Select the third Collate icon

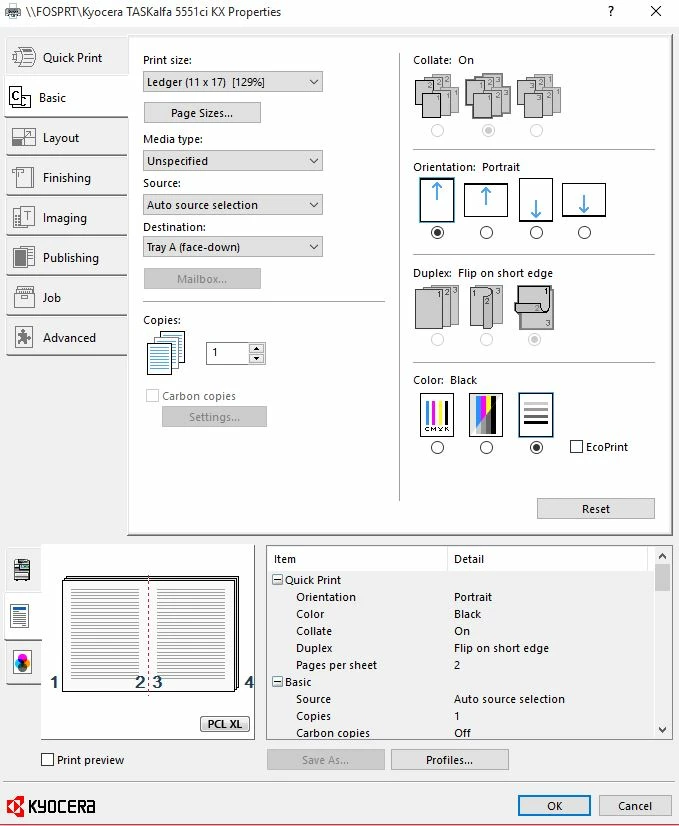[538, 97]
